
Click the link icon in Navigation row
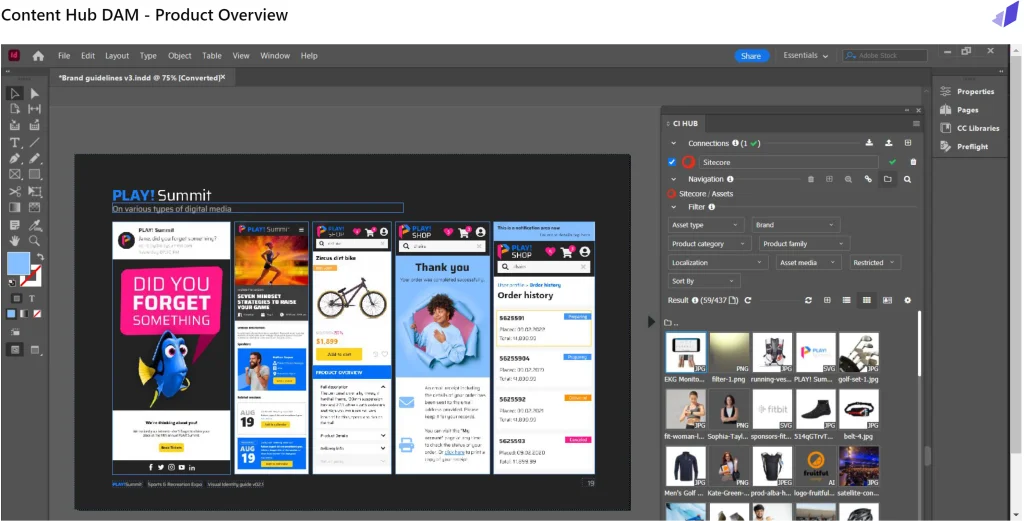tap(868, 179)
